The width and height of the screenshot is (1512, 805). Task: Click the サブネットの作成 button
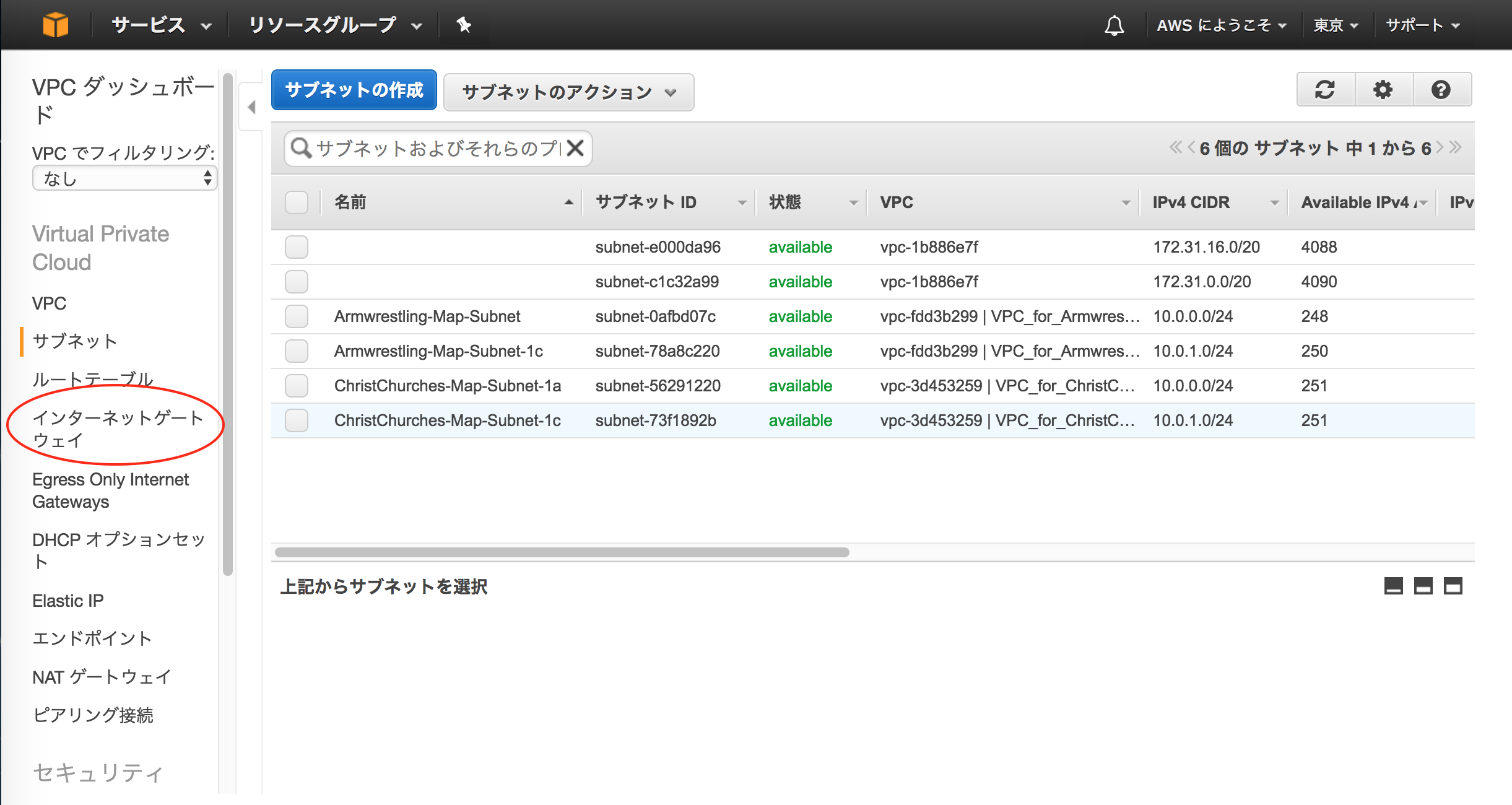[x=354, y=91]
